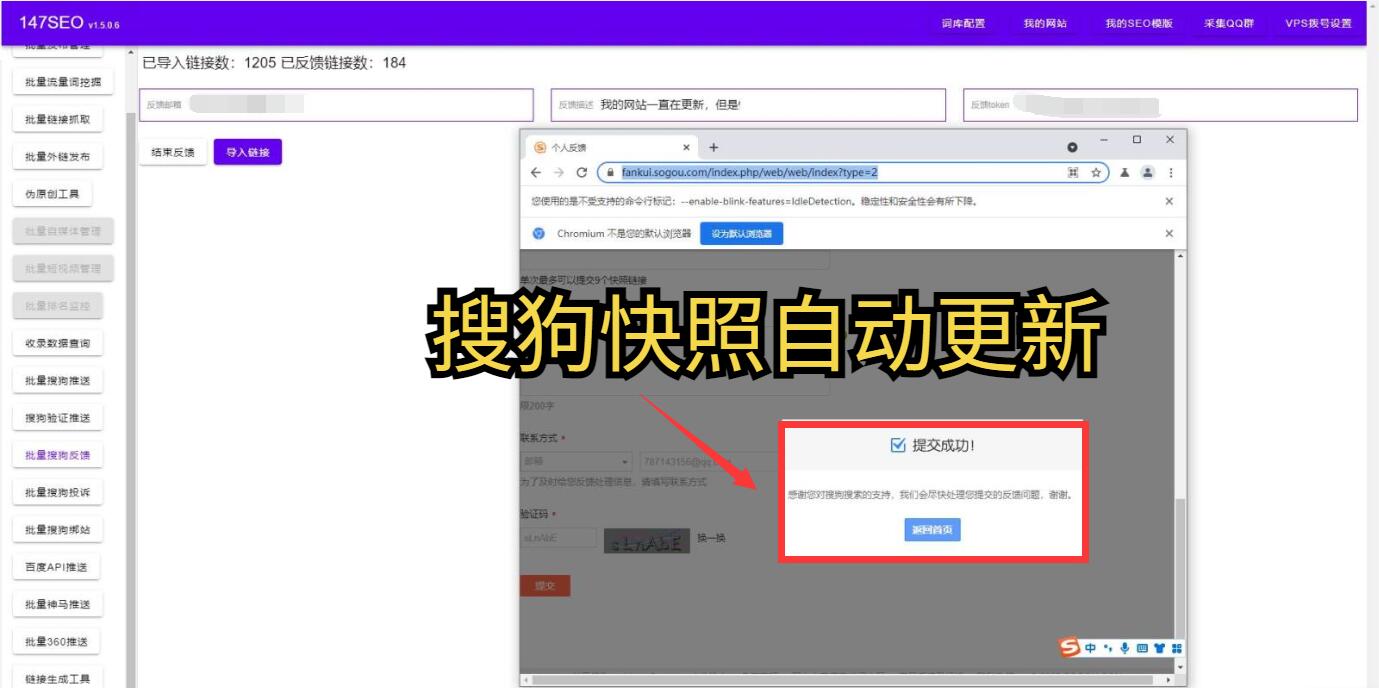Open VPS拨号设置 in the top bar
Image resolution: width=1379 pixels, height=688 pixels.
1318,24
